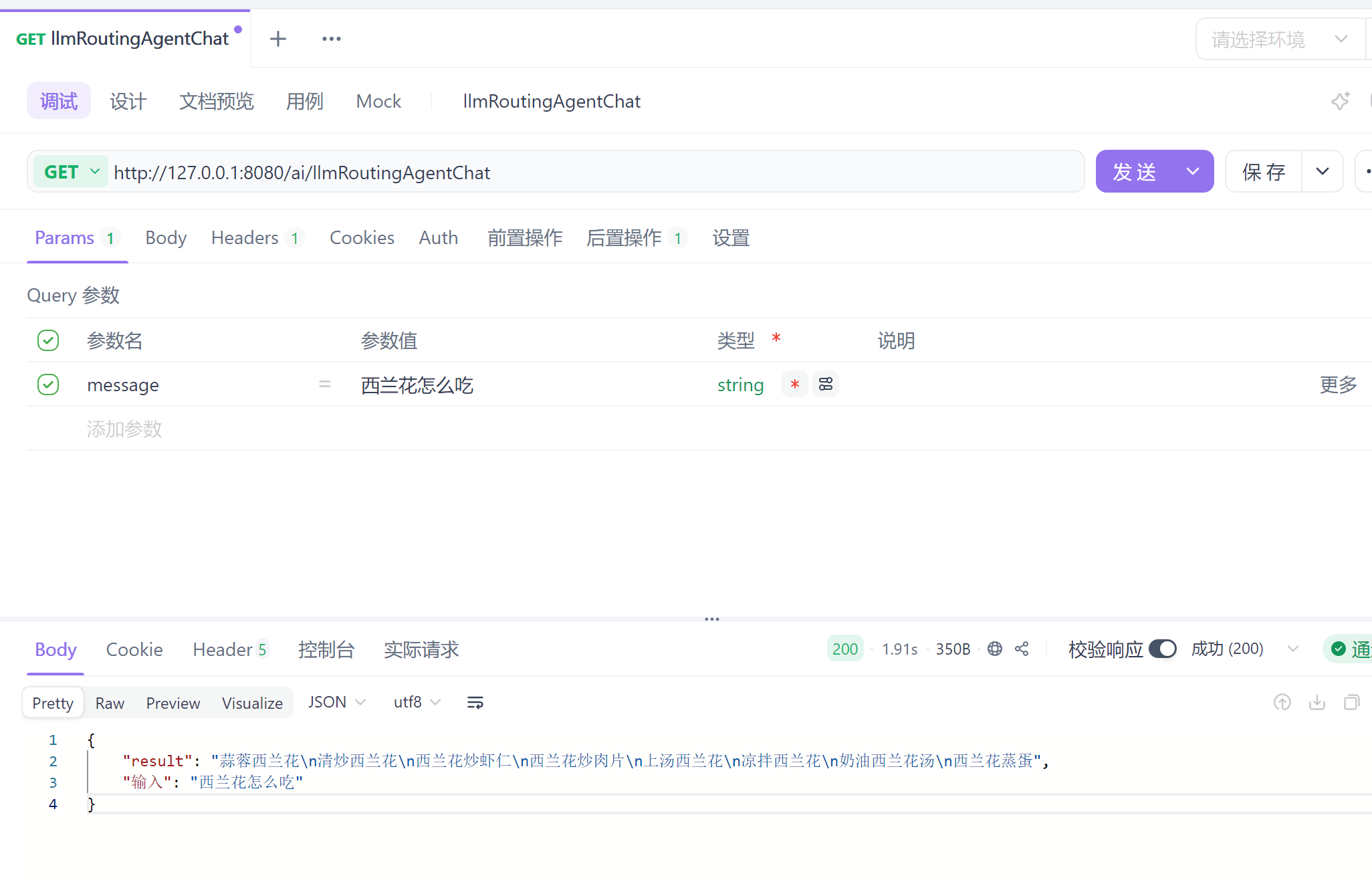Open the 前置操作 tab
The image size is (1372, 880).
point(525,238)
